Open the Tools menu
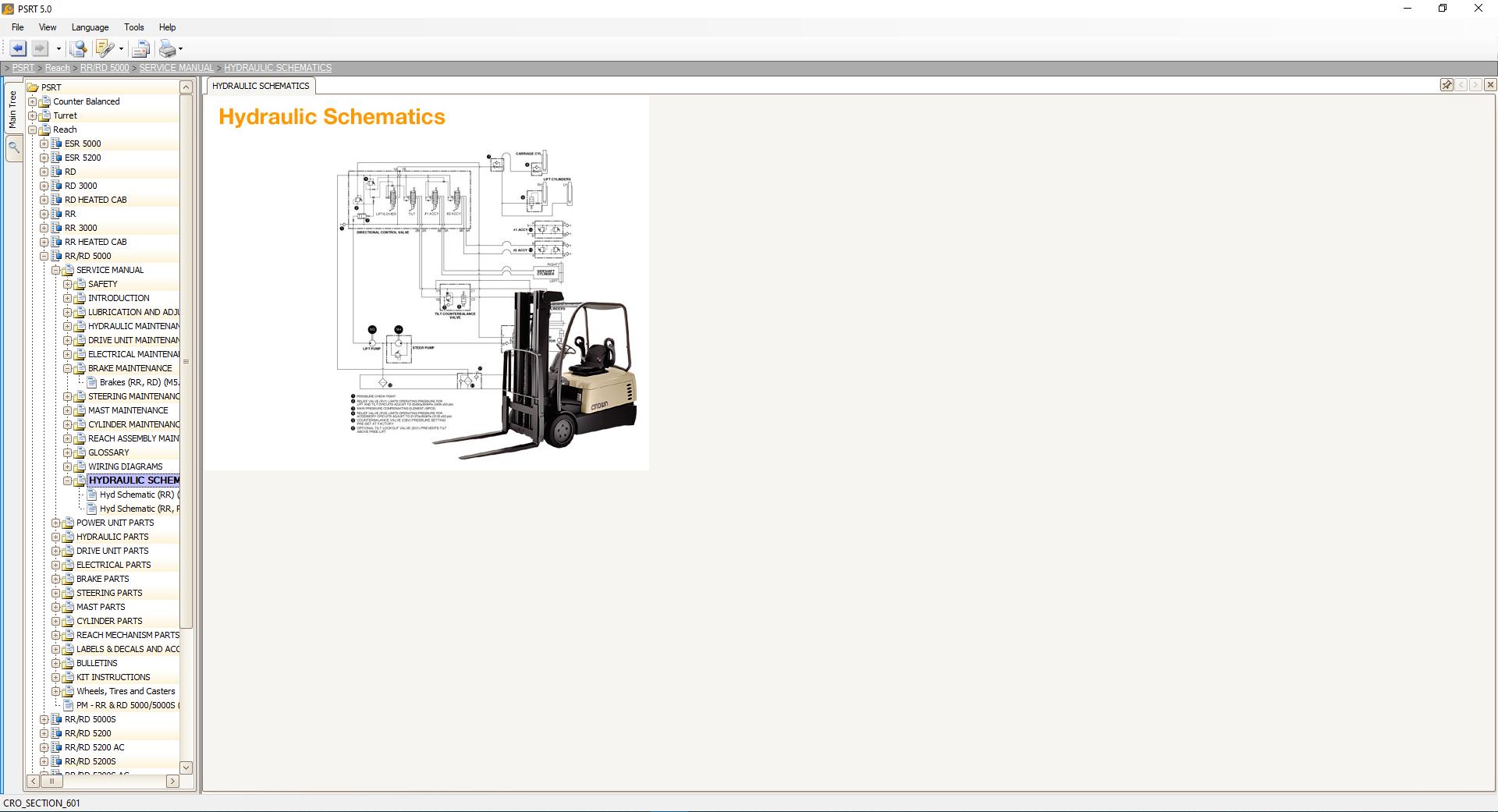Image resolution: width=1498 pixels, height=812 pixels. pyautogui.click(x=134, y=27)
